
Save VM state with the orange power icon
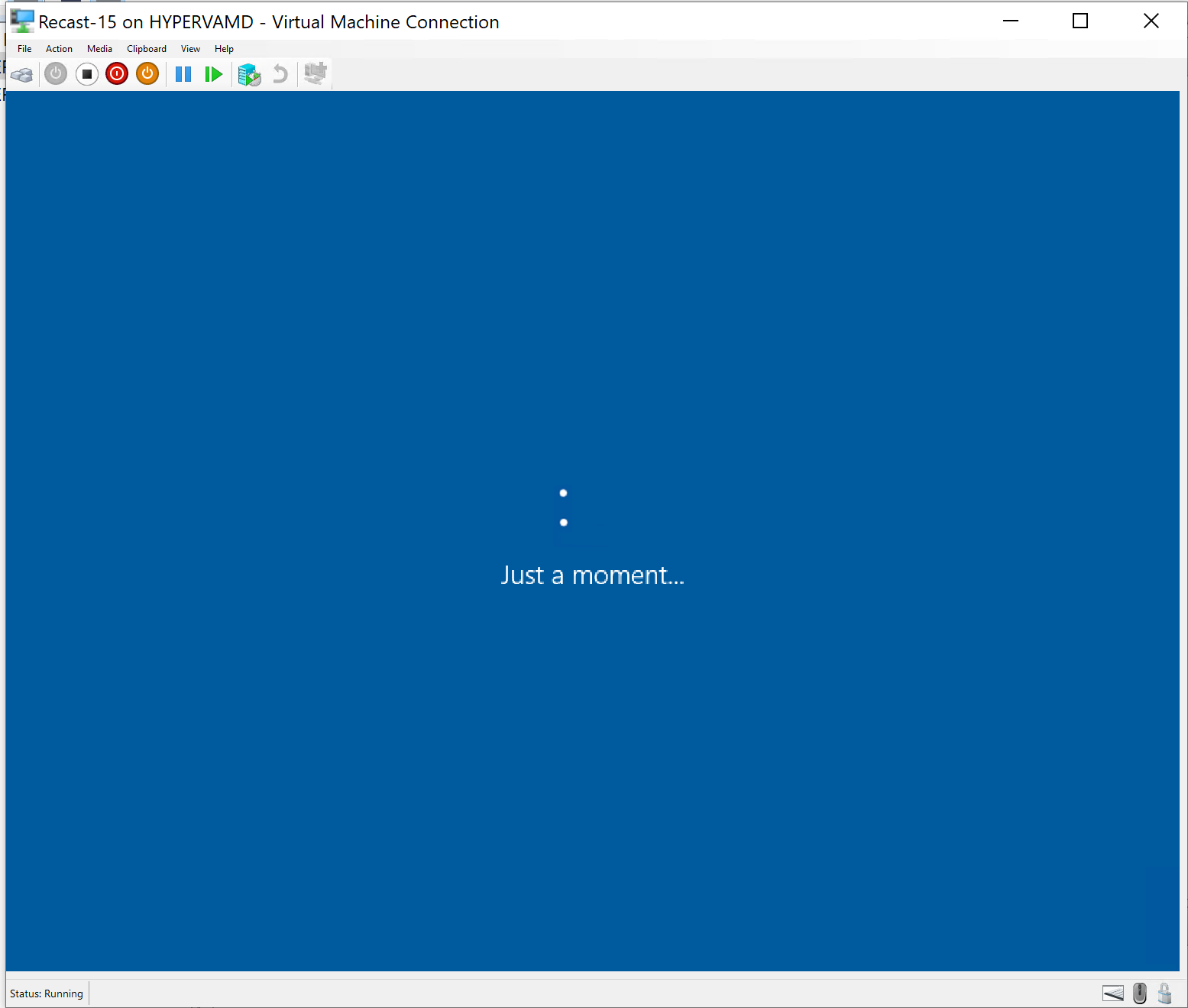click(x=147, y=74)
